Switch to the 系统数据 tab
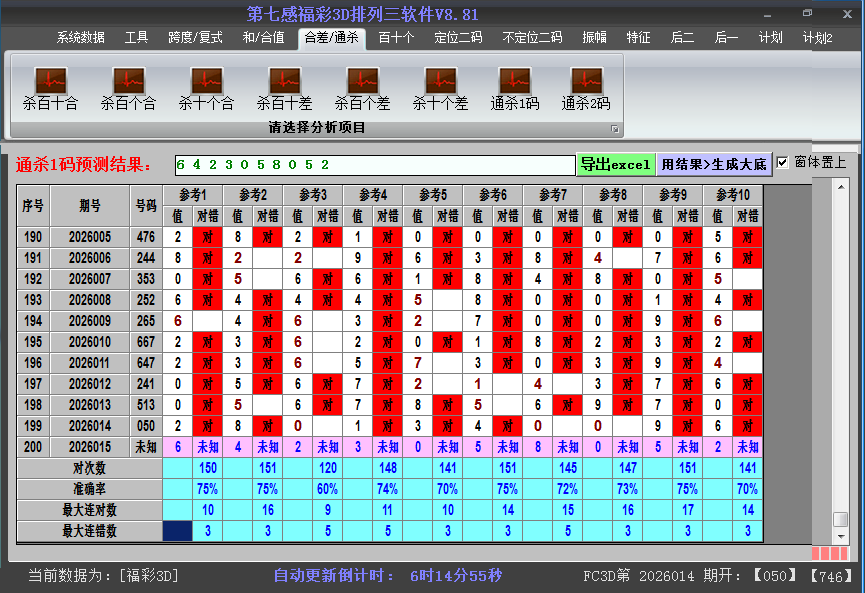Image resolution: width=865 pixels, height=593 pixels. 80,38
